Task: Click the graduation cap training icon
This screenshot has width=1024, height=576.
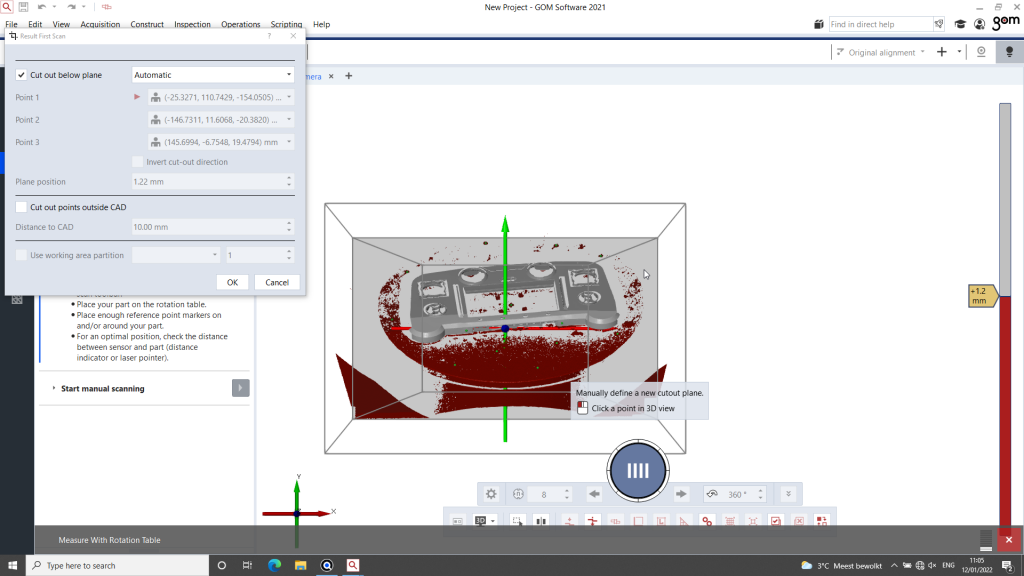Action: coord(960,24)
